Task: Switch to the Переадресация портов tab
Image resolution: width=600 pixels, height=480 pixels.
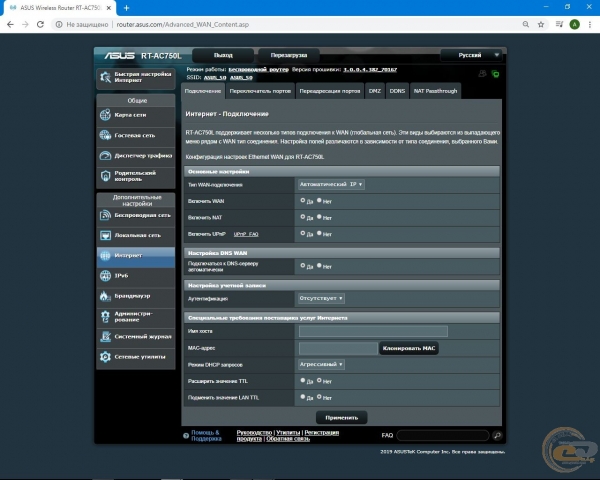Action: 331,91
